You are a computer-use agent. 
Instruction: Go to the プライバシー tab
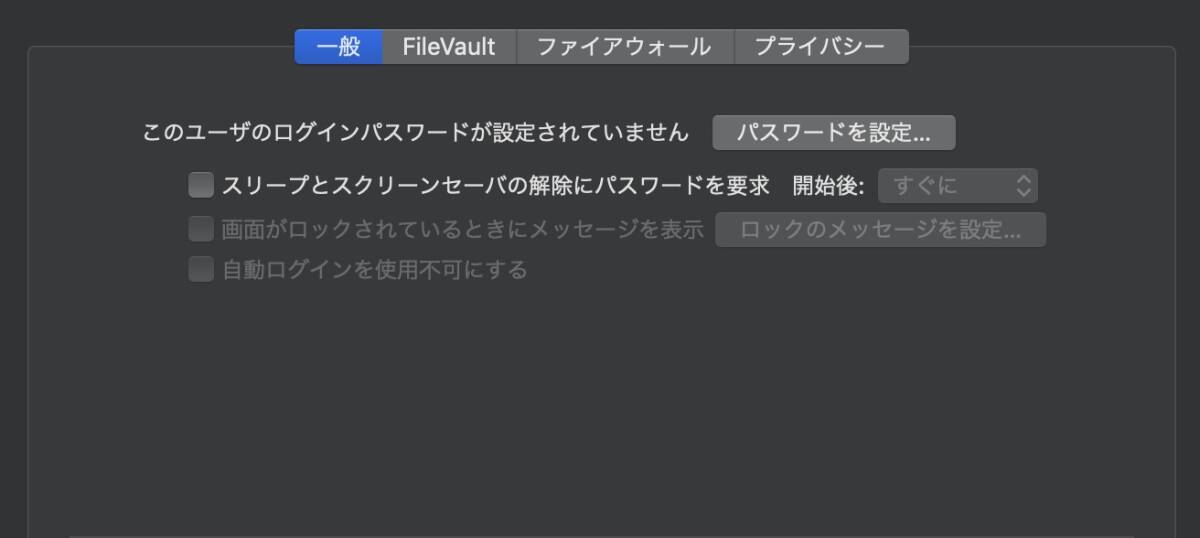click(x=821, y=46)
